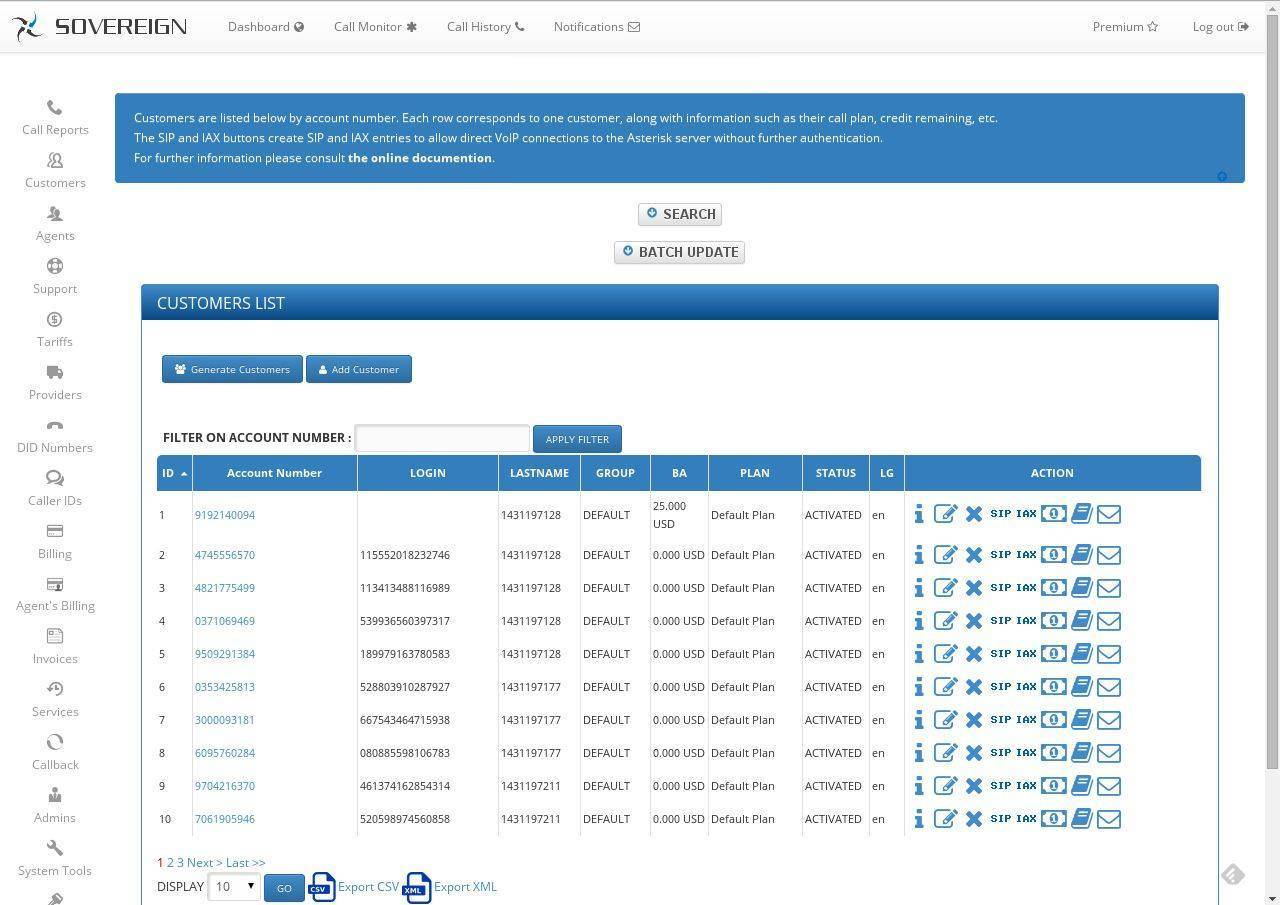
Task: Export customer list as CSV
Action: click(x=354, y=887)
